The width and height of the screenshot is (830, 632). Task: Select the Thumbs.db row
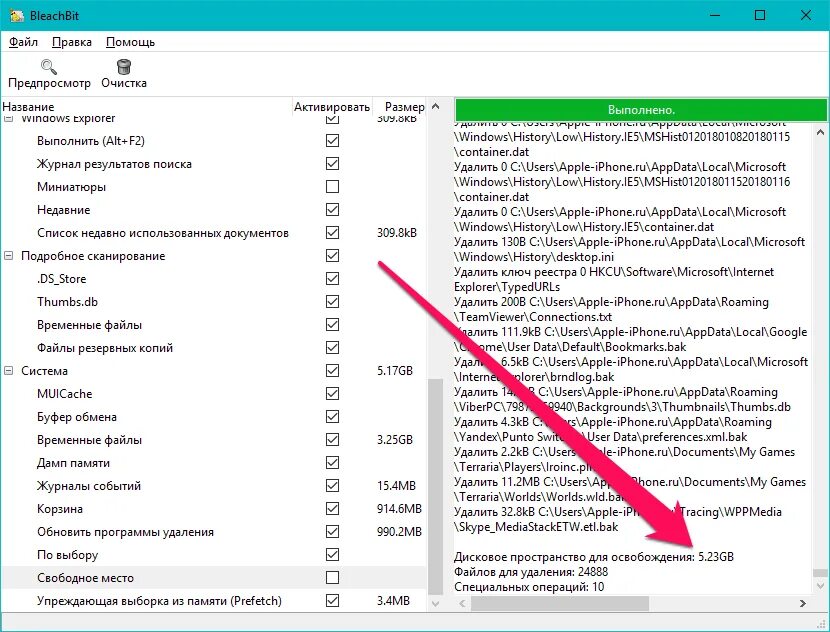tap(214, 302)
